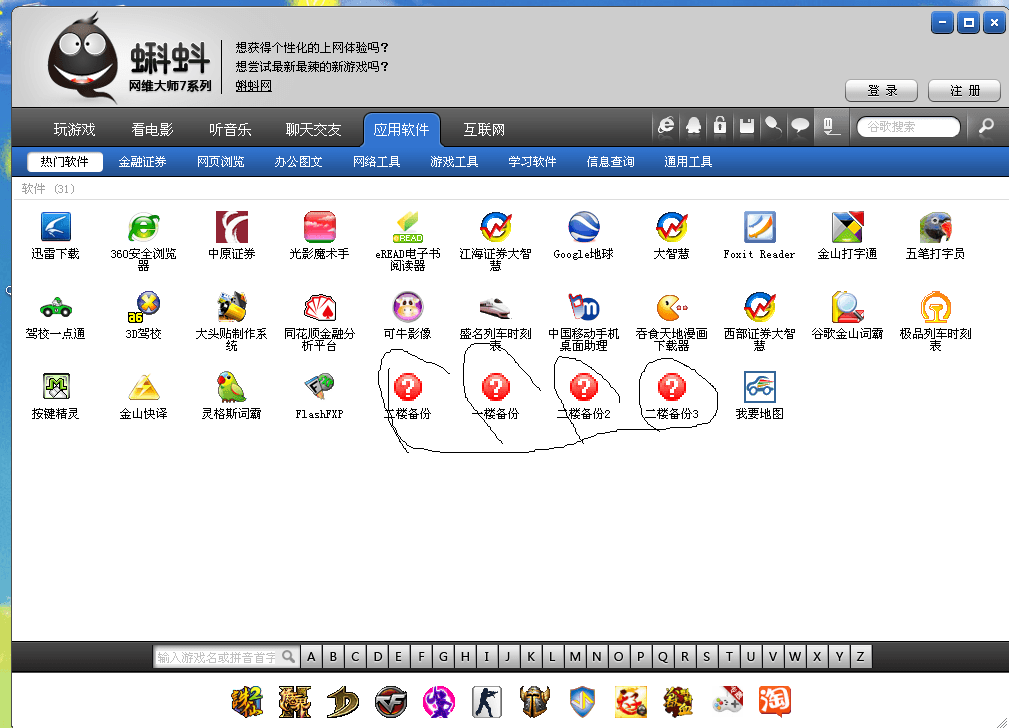Click the 谷歌搜索 search input field
This screenshot has width=1009, height=728.
(x=908, y=127)
